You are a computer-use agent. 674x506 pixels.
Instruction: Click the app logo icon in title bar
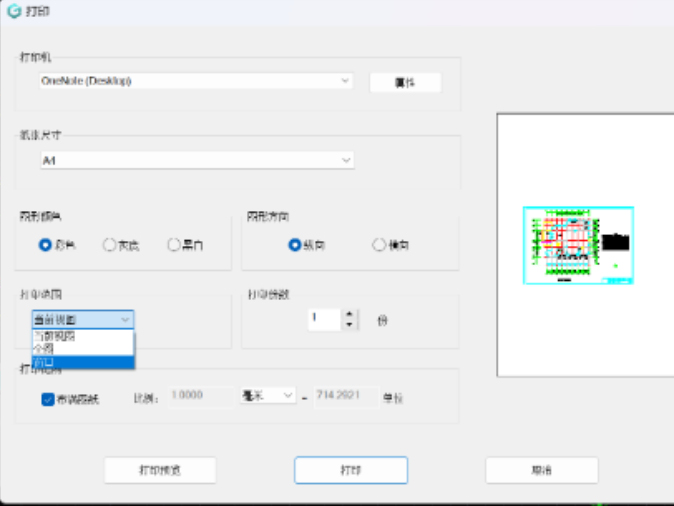[14, 11]
